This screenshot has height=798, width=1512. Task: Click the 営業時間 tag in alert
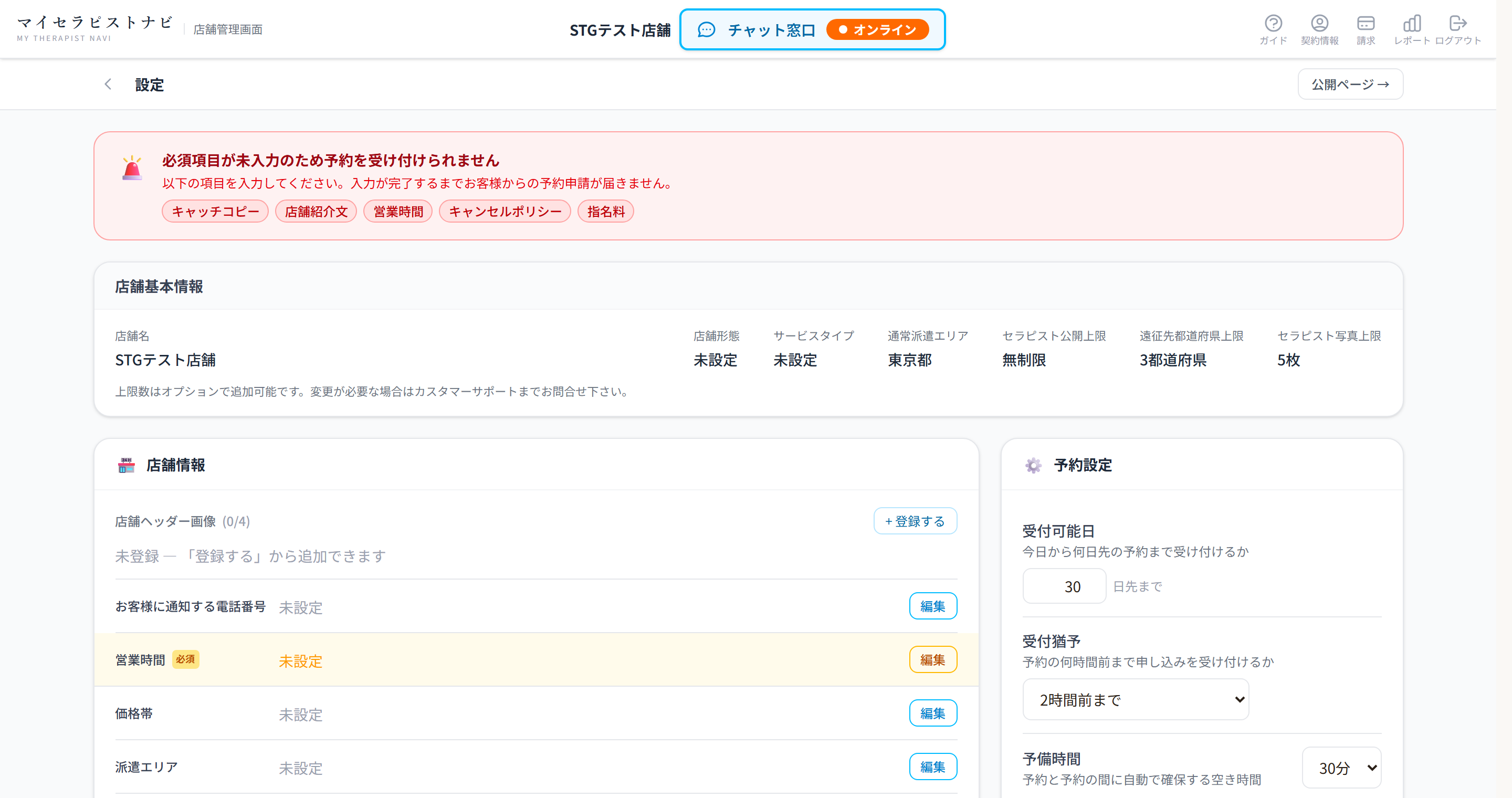[x=398, y=212]
